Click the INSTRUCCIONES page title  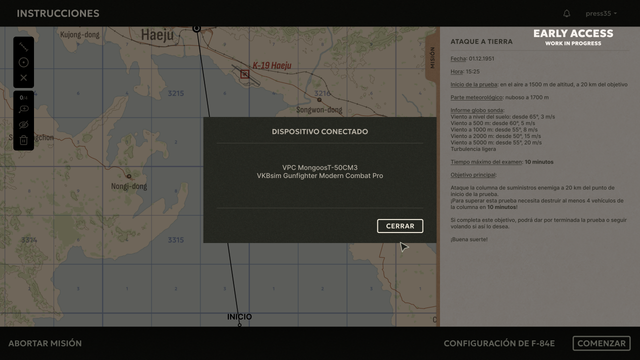pos(58,13)
